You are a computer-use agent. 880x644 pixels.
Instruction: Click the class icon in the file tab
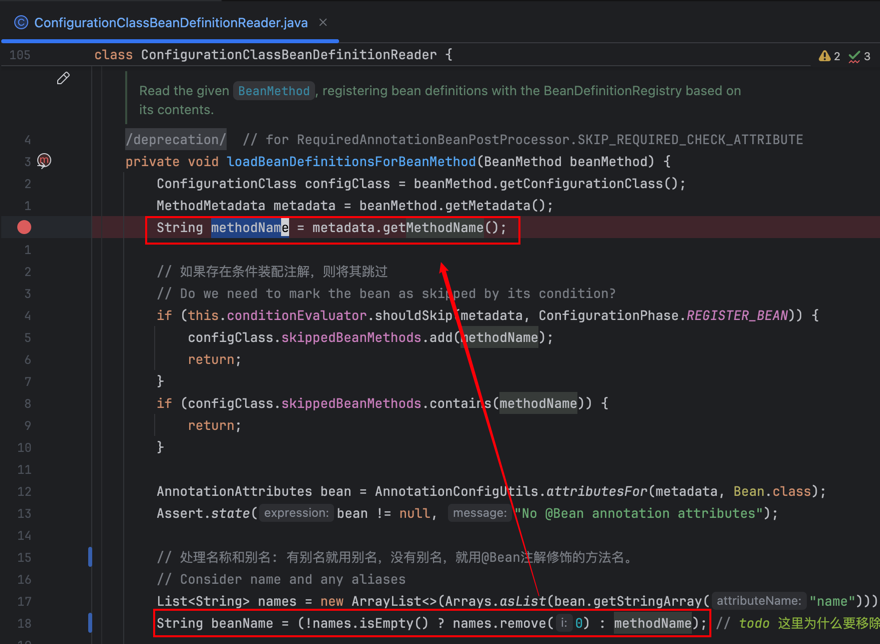[x=20, y=22]
